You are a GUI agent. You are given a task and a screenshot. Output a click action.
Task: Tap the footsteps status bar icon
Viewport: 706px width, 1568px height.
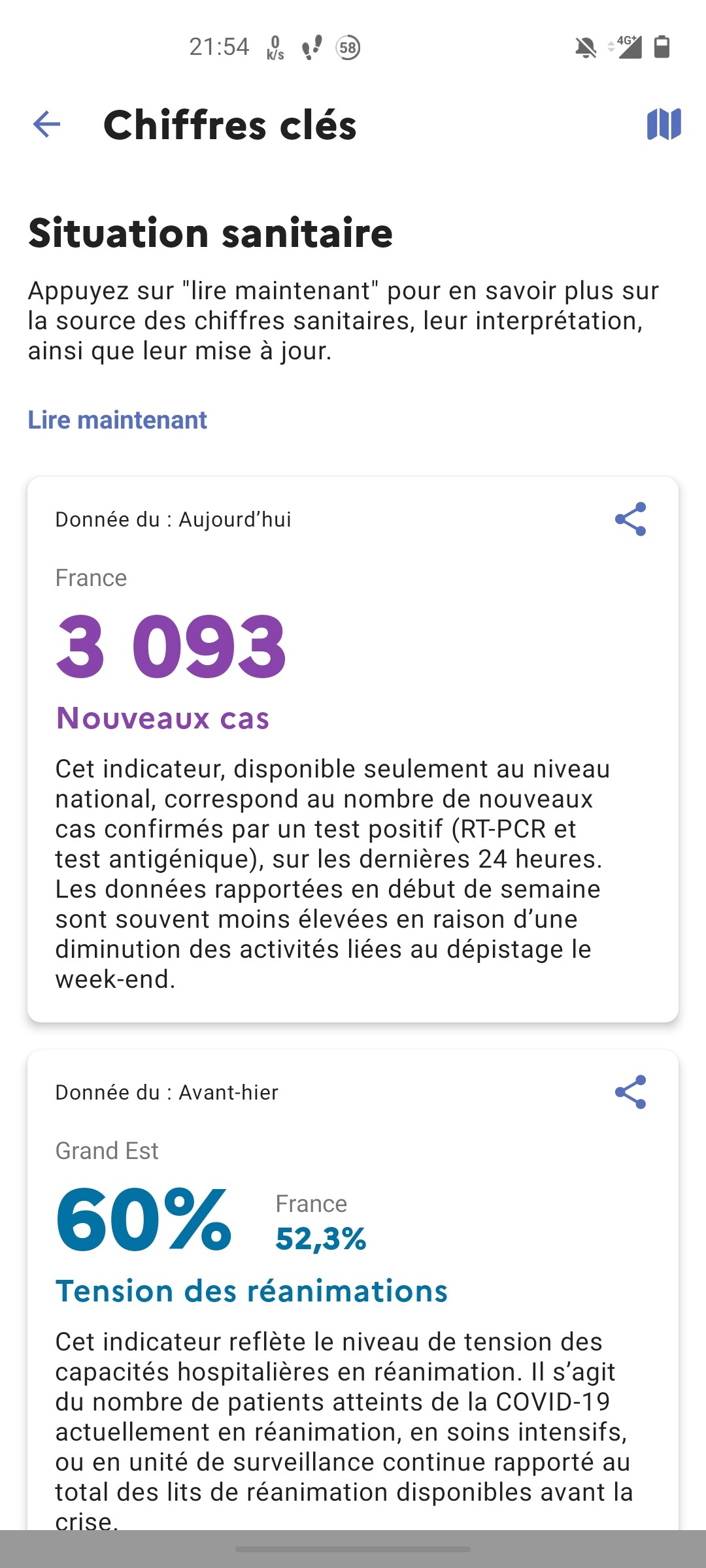click(312, 47)
